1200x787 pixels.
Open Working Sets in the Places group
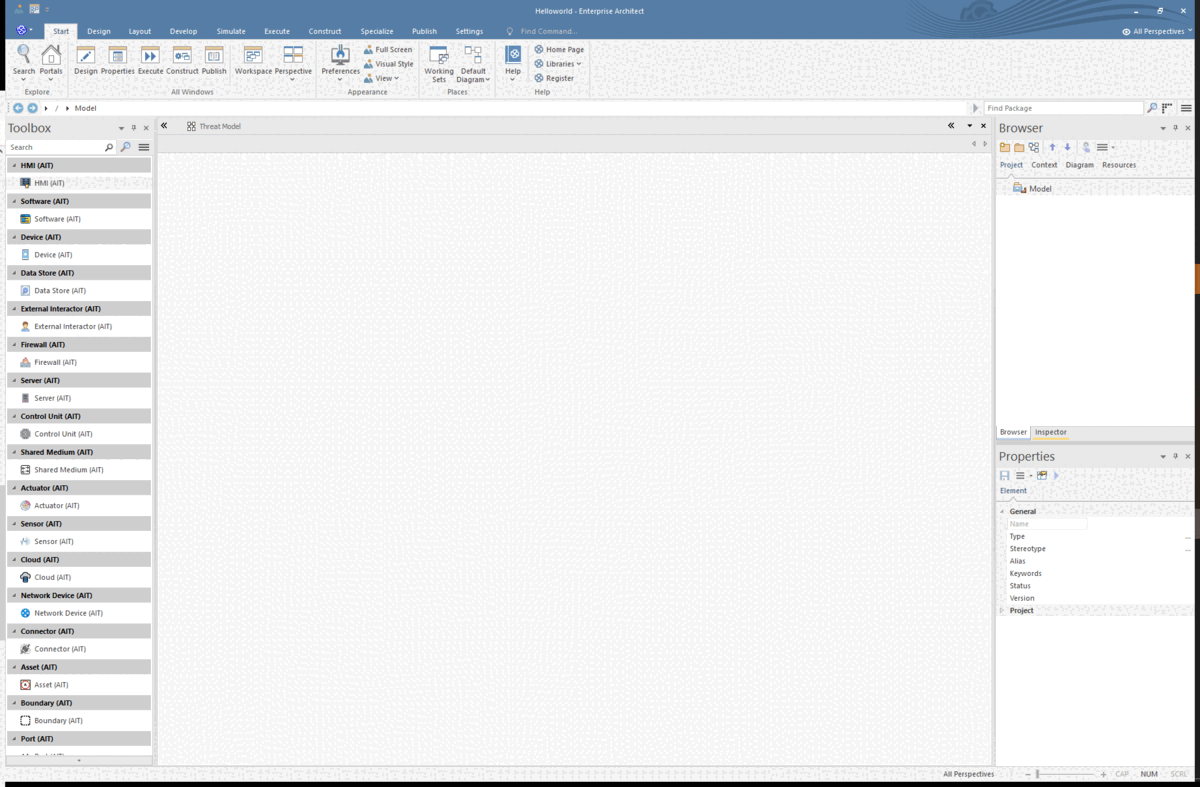coord(438,62)
